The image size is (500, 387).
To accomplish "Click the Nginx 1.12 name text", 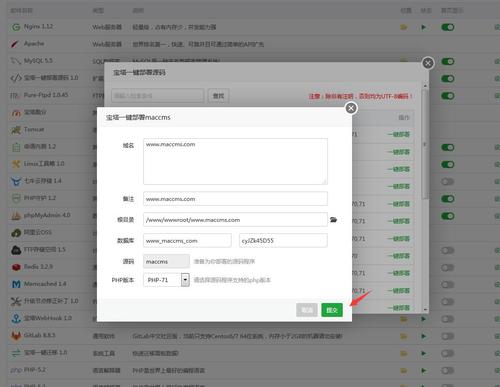I will (x=38, y=26).
